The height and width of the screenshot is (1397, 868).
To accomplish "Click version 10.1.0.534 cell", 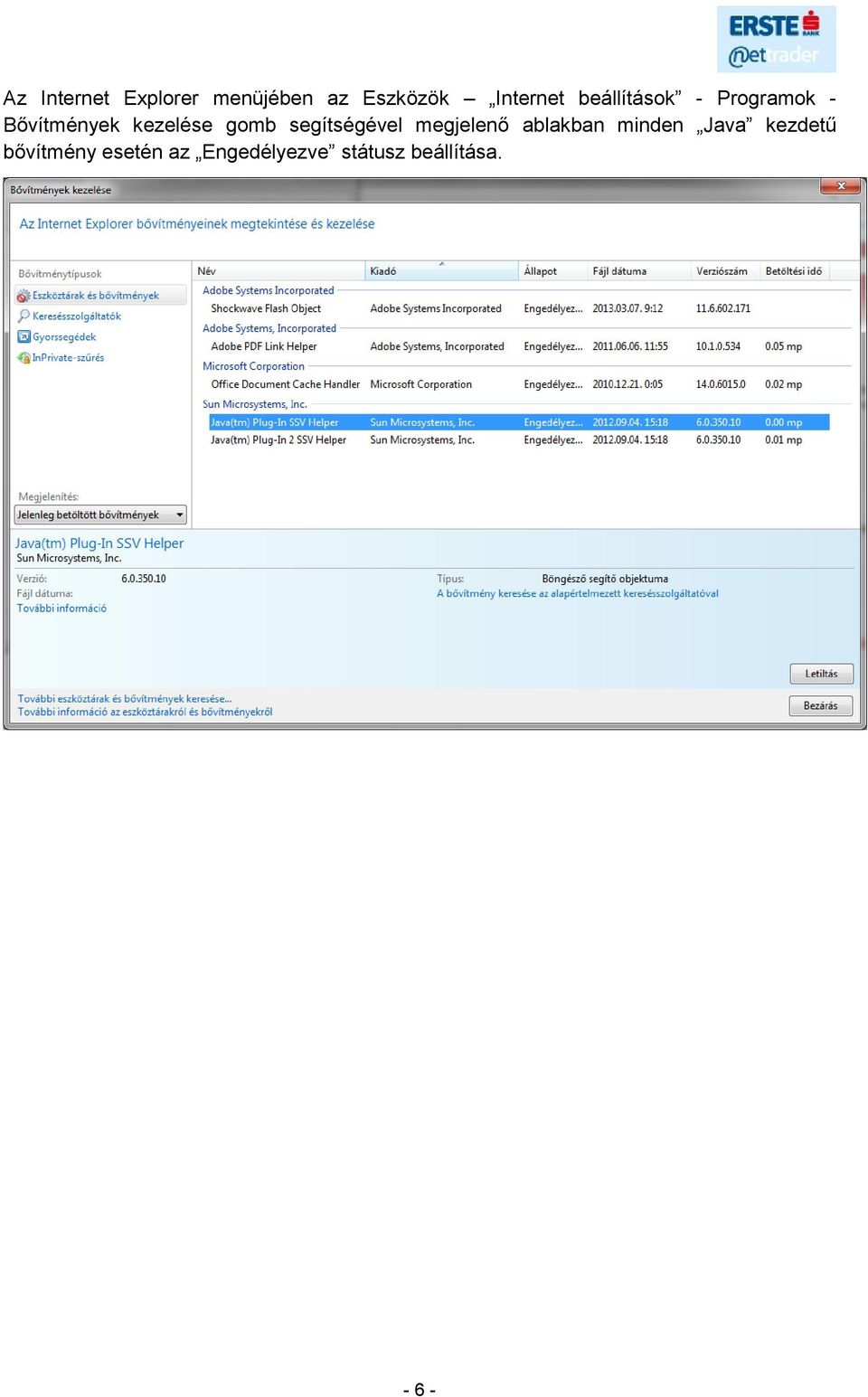I will 718,346.
